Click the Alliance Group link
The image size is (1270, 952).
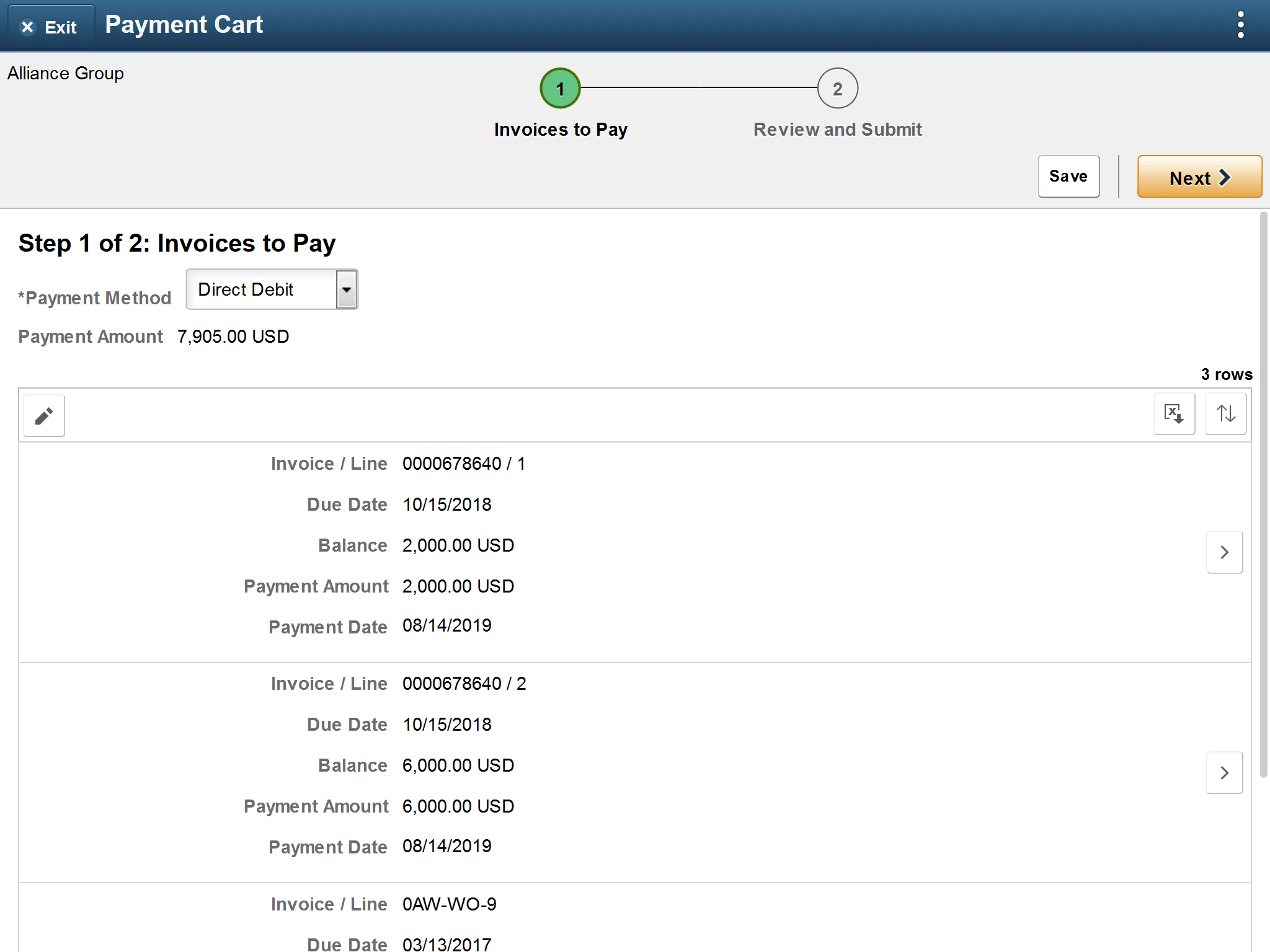coord(65,73)
